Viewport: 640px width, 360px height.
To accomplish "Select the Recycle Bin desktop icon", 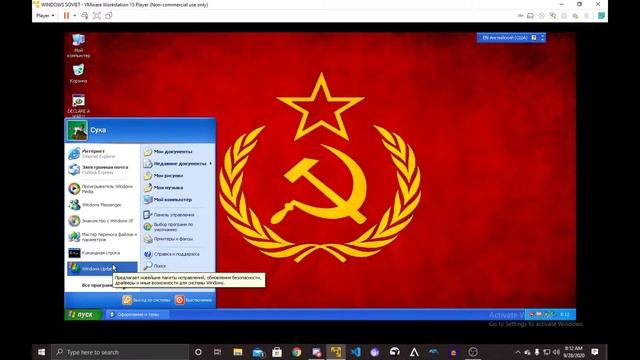I will pos(78,73).
